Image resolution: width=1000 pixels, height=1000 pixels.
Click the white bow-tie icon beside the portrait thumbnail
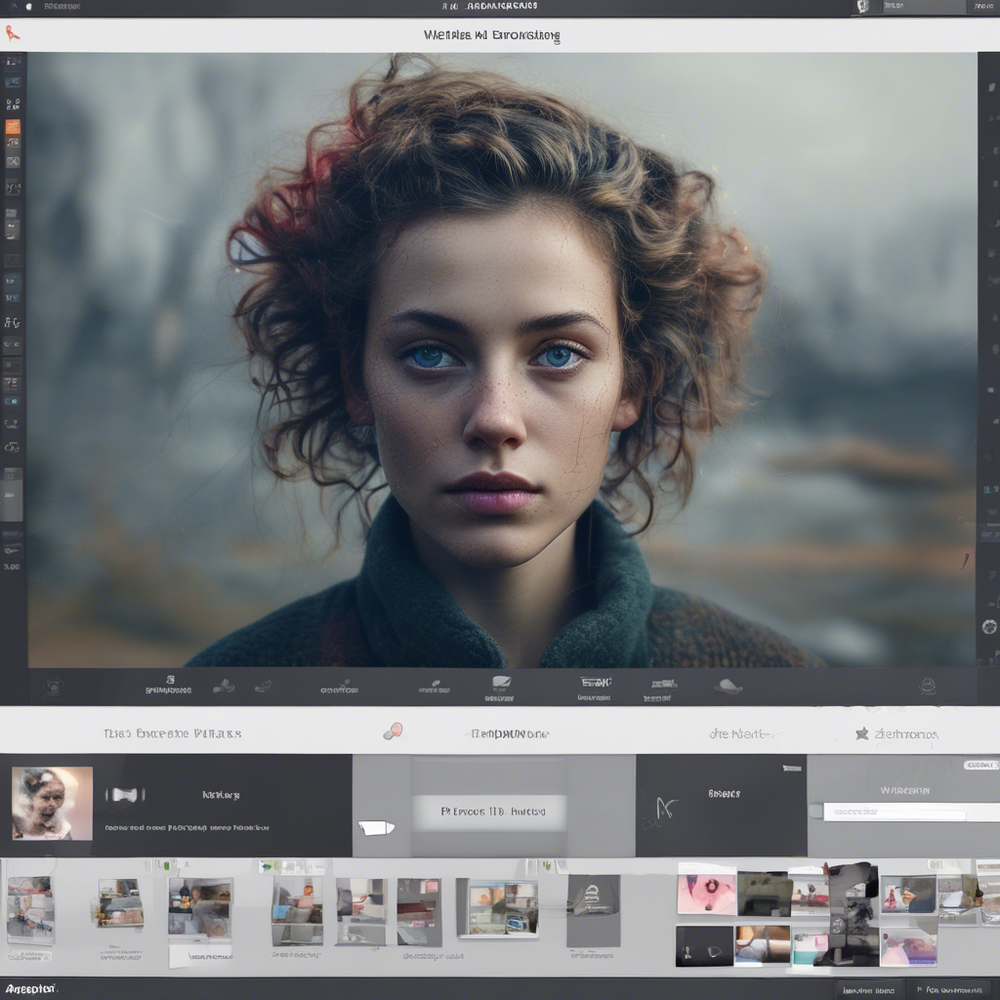(x=125, y=795)
